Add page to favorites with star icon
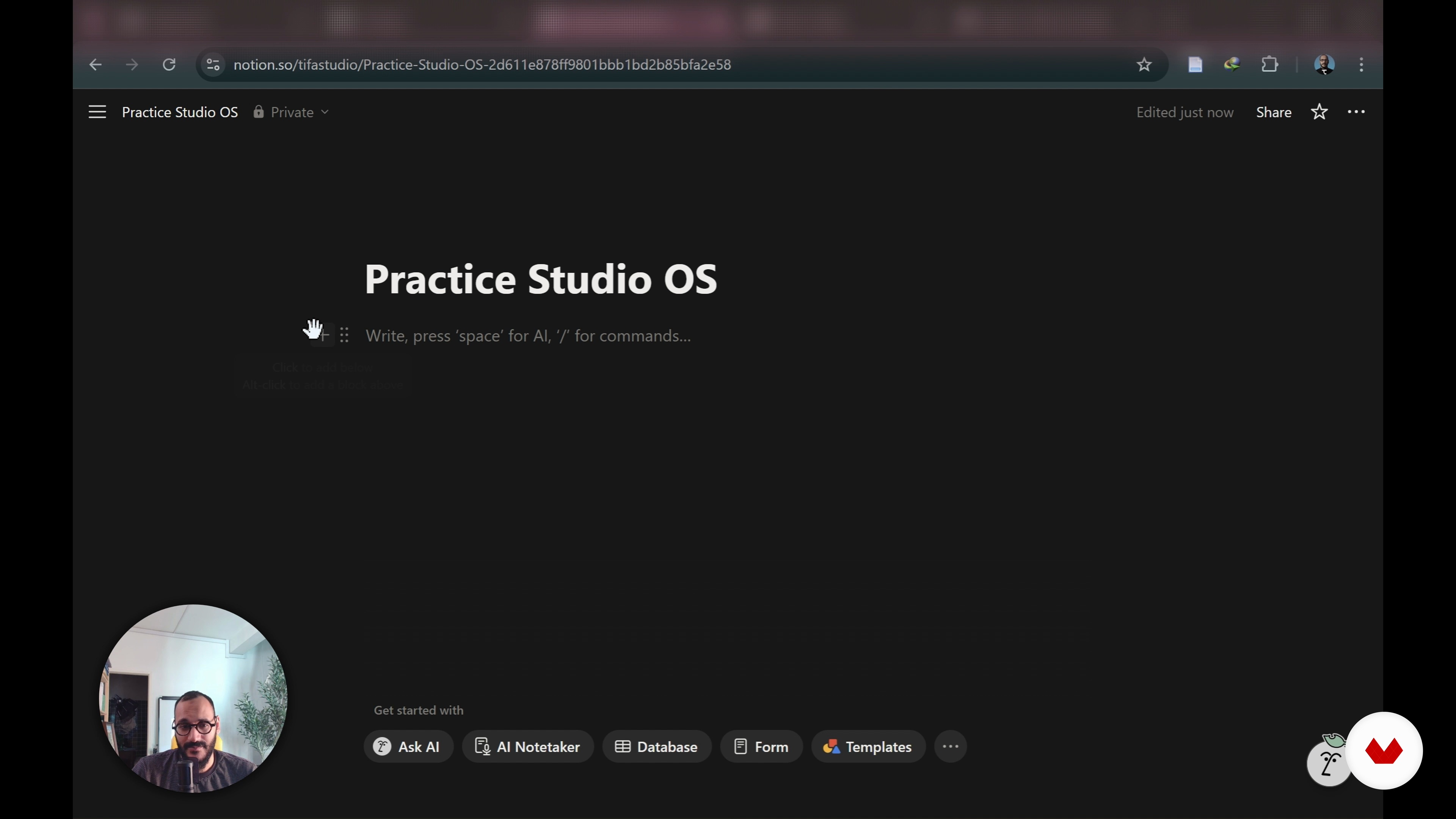The height and width of the screenshot is (819, 1456). [1319, 112]
